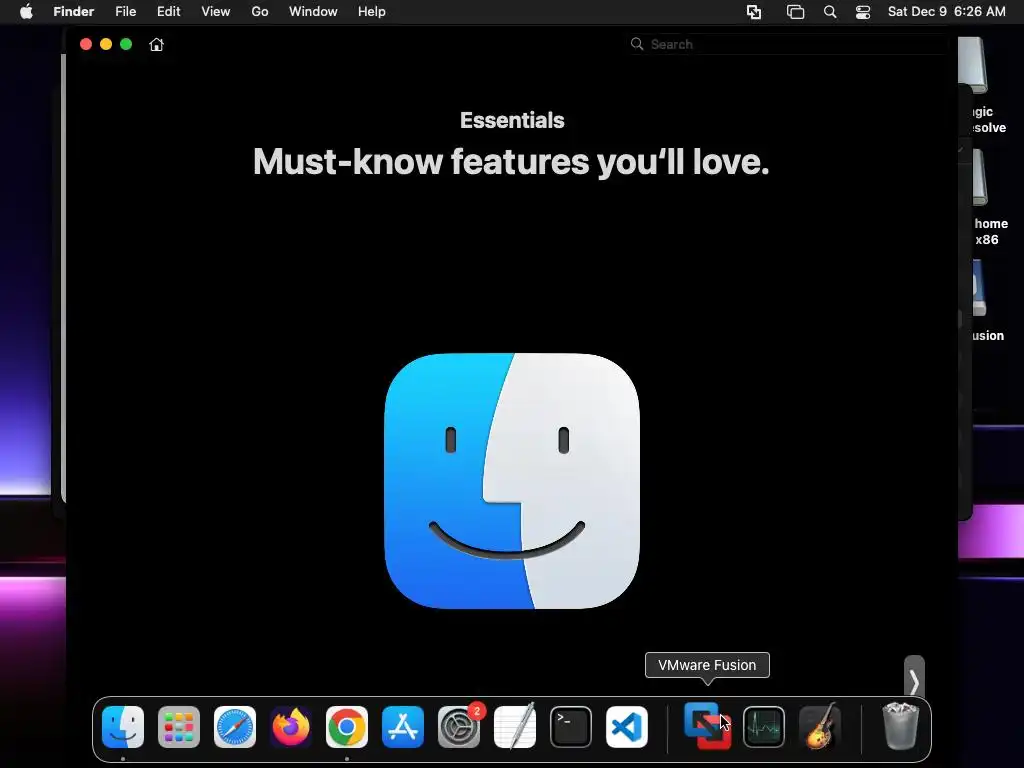1024x768 pixels.
Task: Go to the home page icon
Action: coord(157,44)
